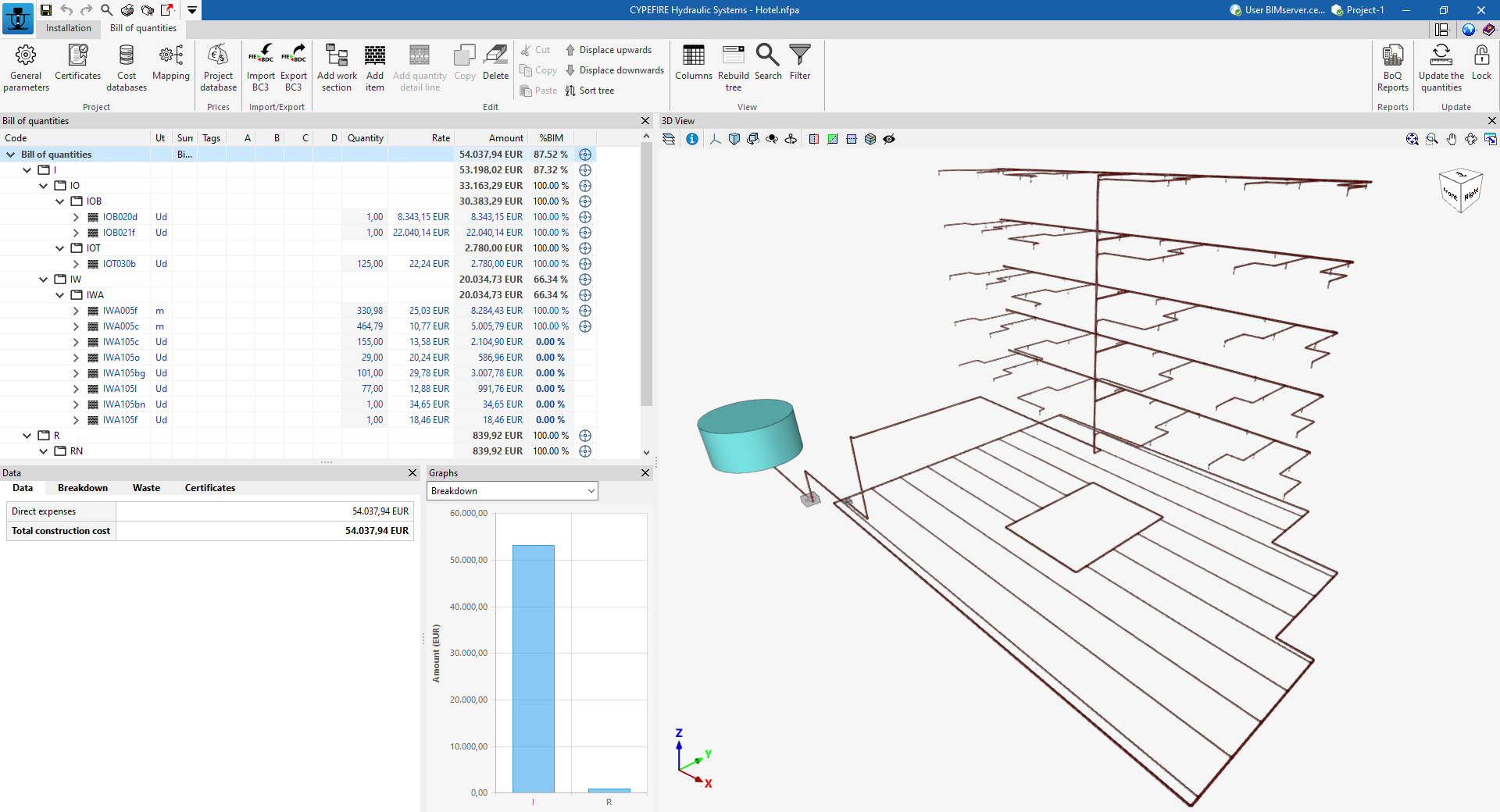Open the Project database prices
Viewport: 1500px width, 812px height.
(218, 68)
